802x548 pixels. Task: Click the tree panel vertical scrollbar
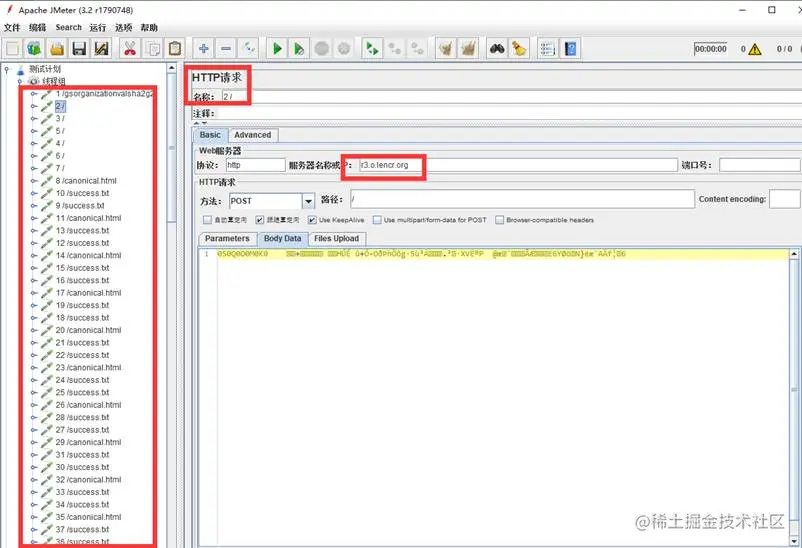[172, 148]
